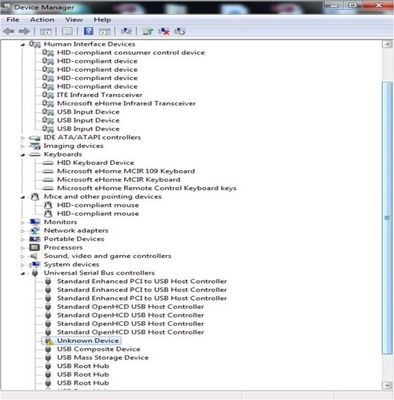Click the vertical scrollbar down arrow
The width and height of the screenshot is (394, 400).
(x=387, y=385)
